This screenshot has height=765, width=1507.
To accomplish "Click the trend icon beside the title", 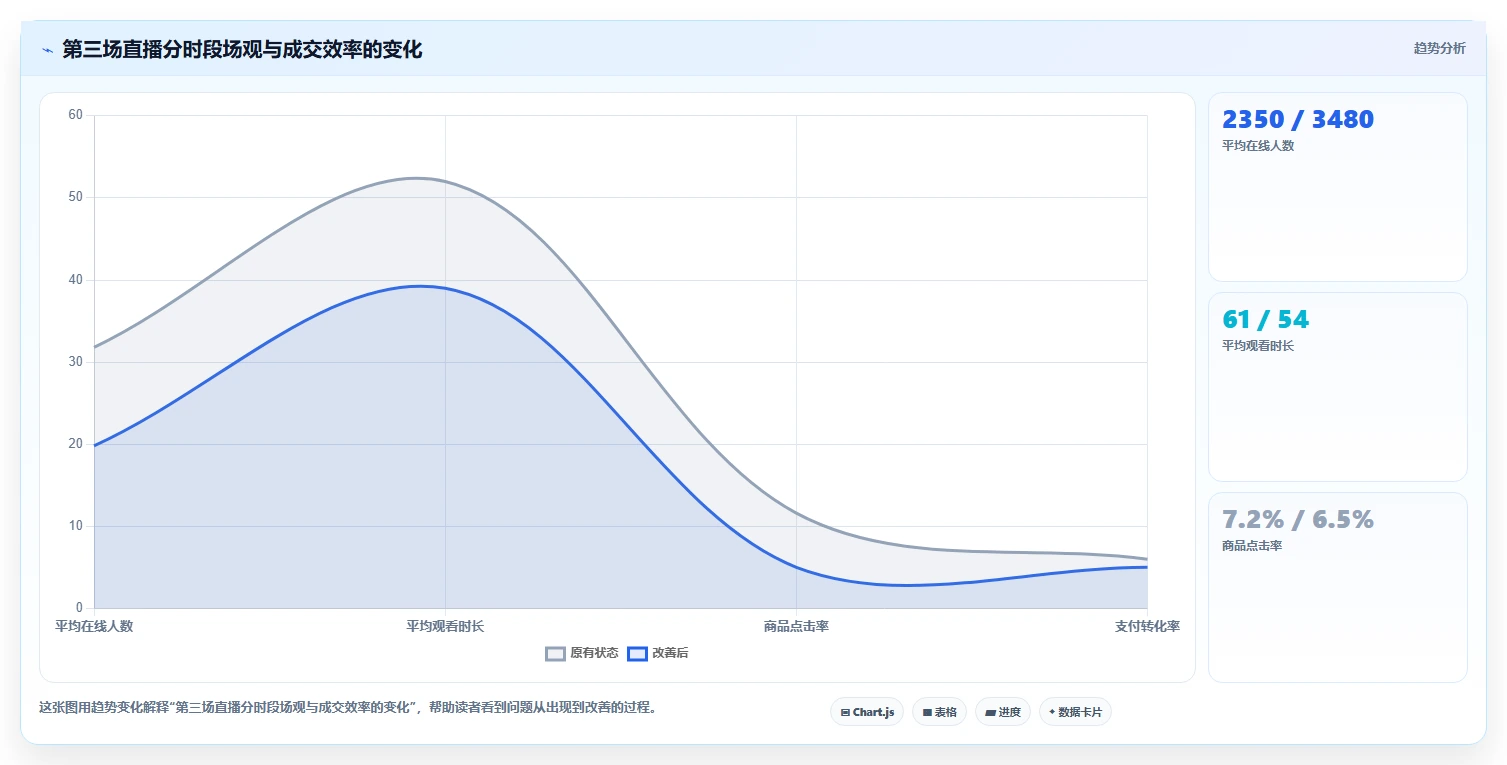I will coord(47,50).
